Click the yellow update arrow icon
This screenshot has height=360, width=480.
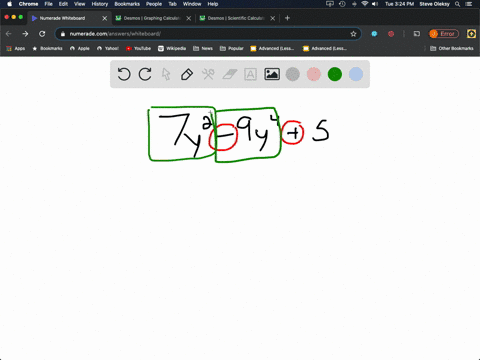click(x=471, y=34)
